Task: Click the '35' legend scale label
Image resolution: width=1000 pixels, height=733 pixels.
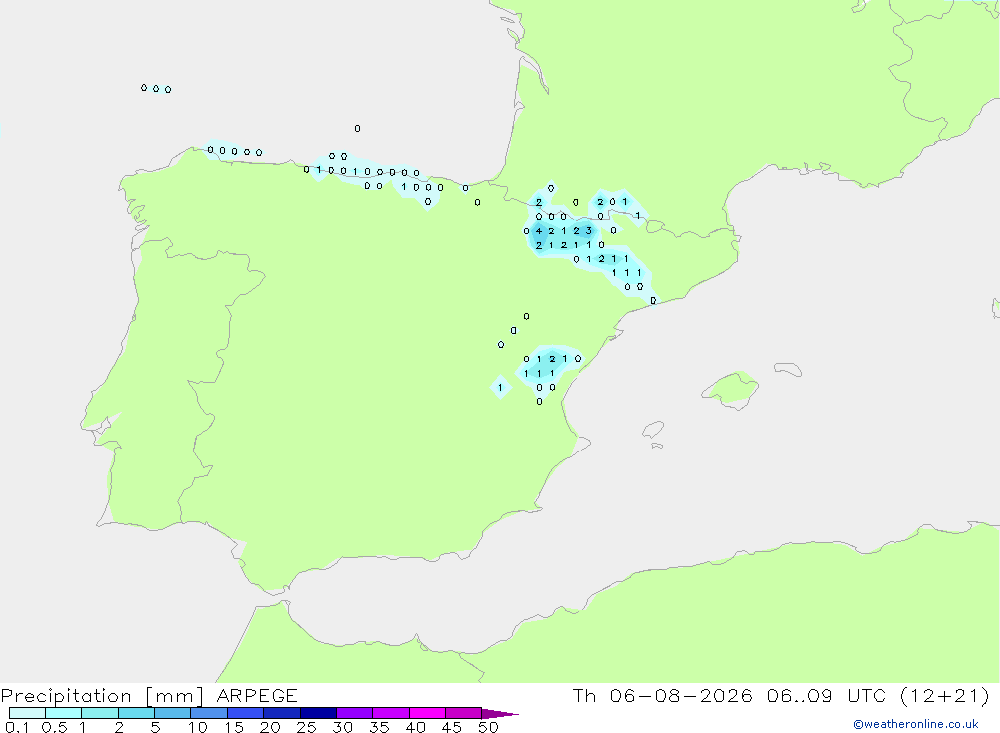Action: click(x=379, y=727)
